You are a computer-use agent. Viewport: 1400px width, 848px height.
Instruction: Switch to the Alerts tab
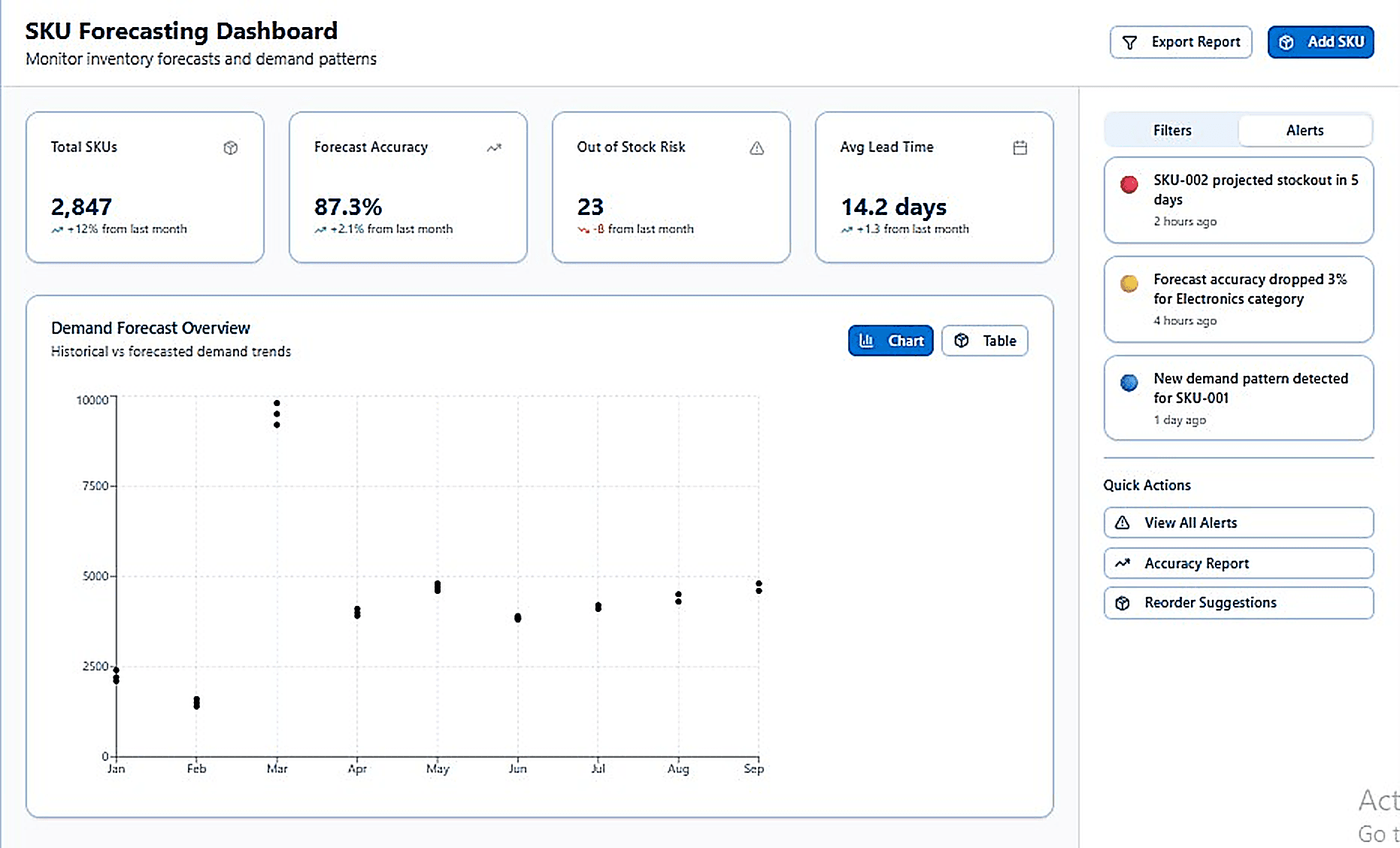click(x=1305, y=130)
